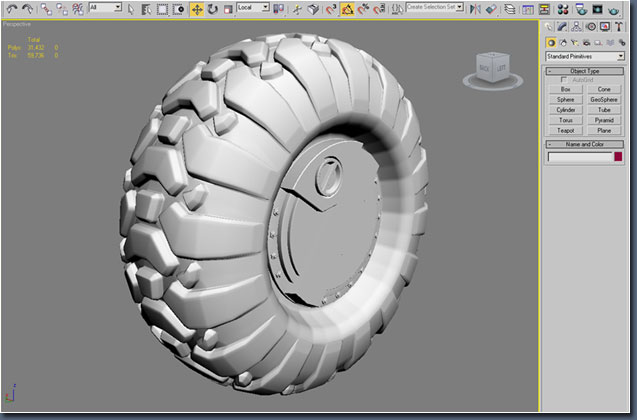This screenshot has height=420, width=637.
Task: Toggle Percent Snap icon
Action: click(x=363, y=9)
